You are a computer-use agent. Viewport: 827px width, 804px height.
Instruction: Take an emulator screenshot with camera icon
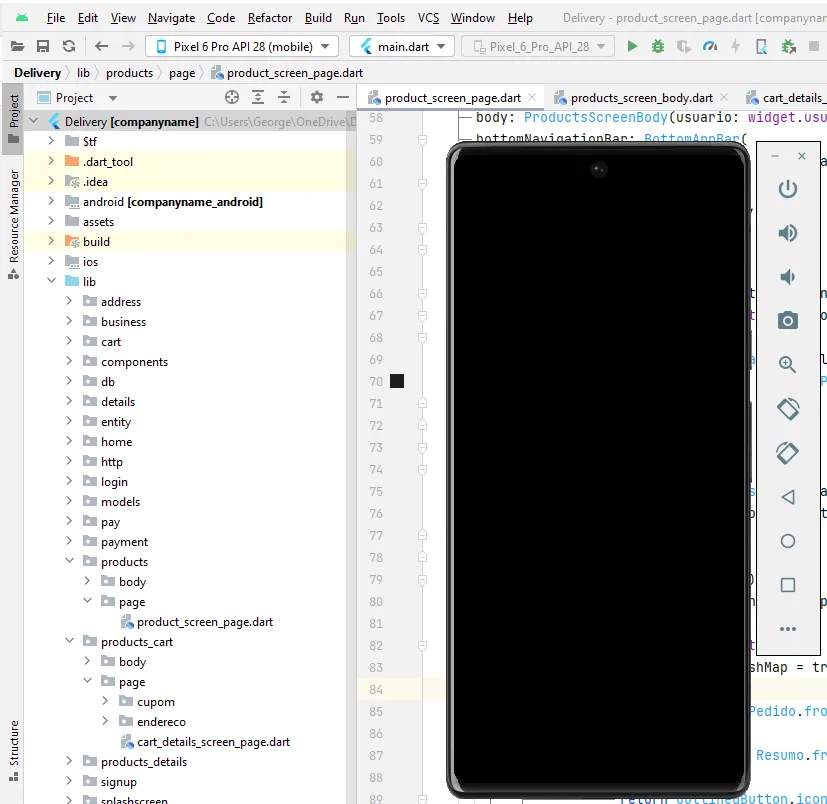[788, 320]
